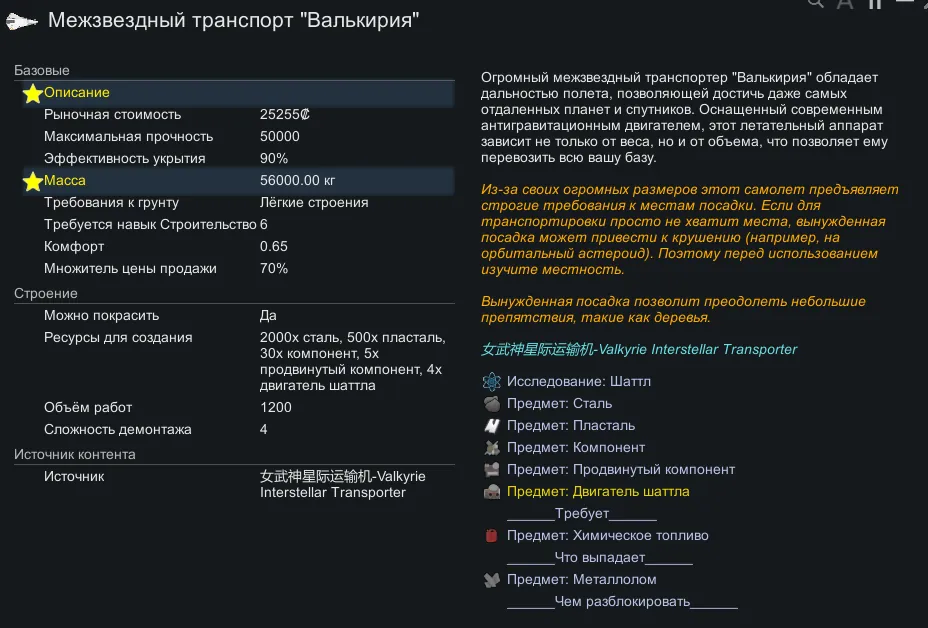928x628 pixels.
Task: Click the atom research icon for Шаттл
Action: (491, 382)
